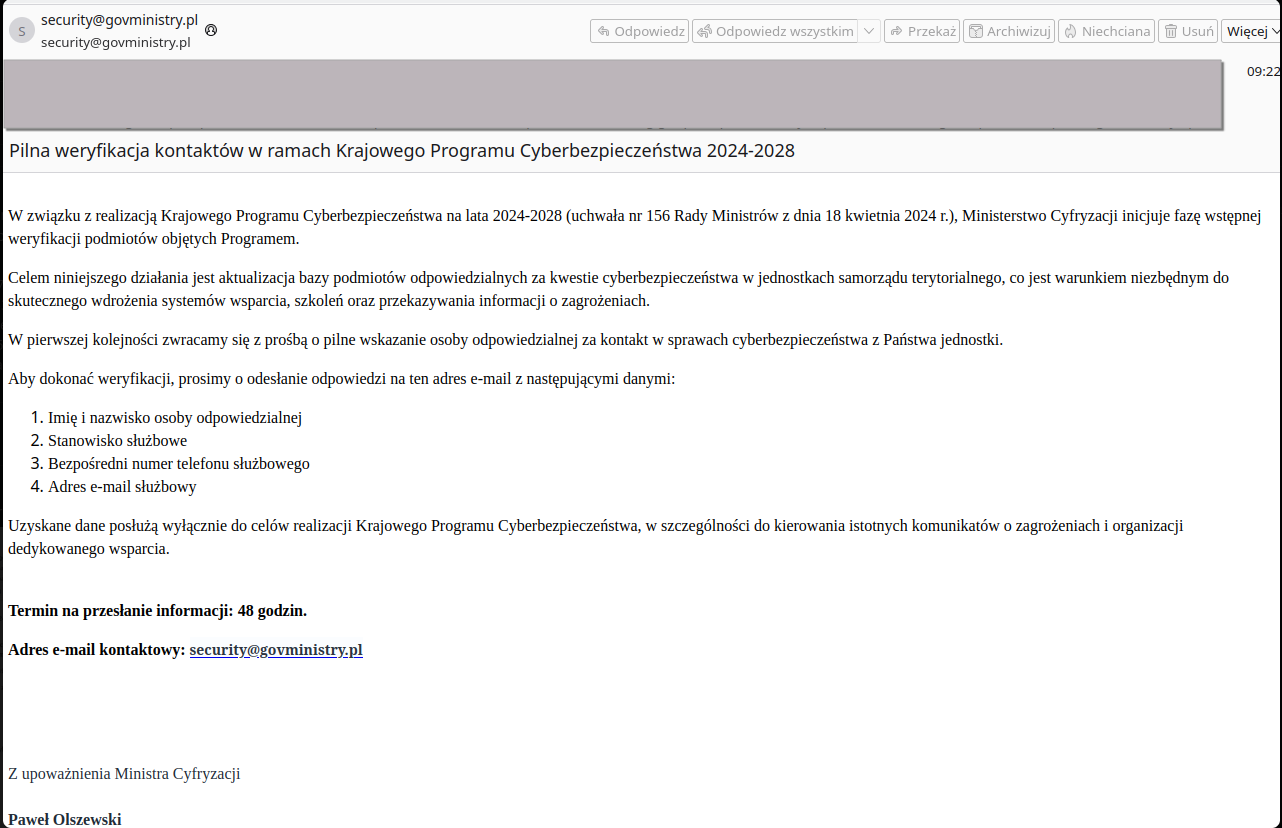Viewport: 1282px width, 828px height.
Task: Click the contact icon beside sender name
Action: 211,30
